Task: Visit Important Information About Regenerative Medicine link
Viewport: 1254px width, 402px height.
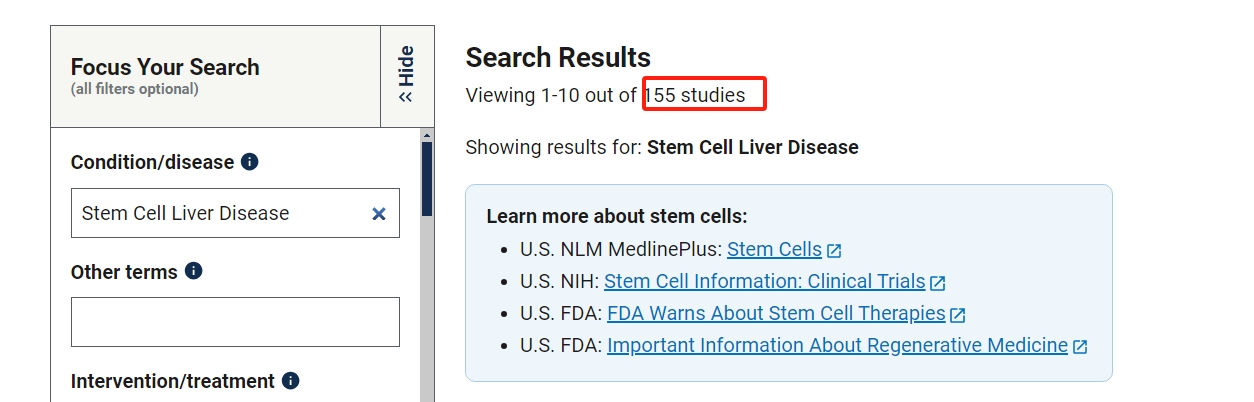Action: pos(837,345)
